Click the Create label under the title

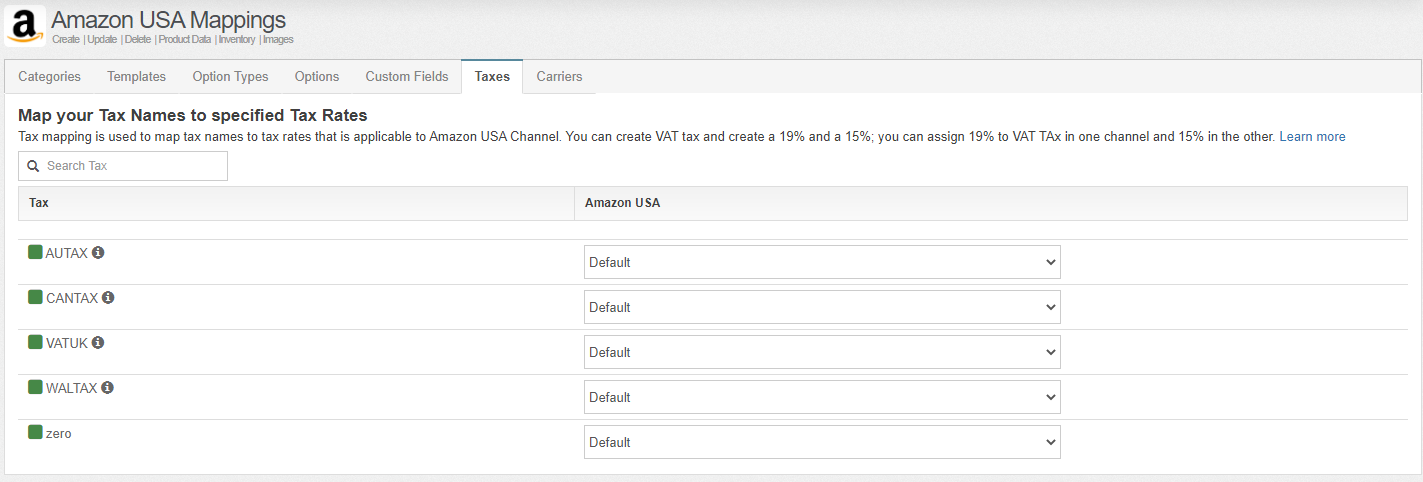pyautogui.click(x=65, y=40)
